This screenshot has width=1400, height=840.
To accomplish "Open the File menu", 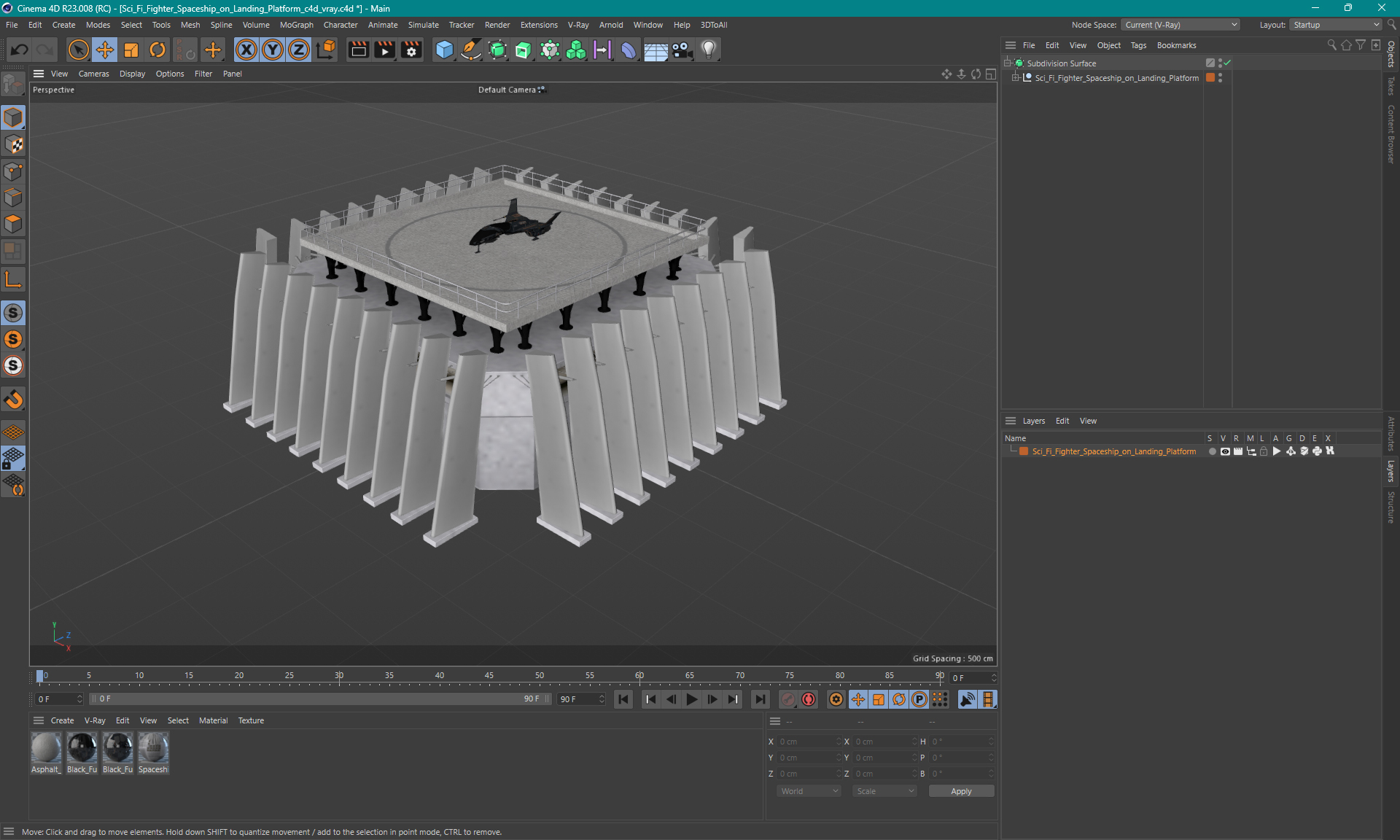I will [12, 25].
